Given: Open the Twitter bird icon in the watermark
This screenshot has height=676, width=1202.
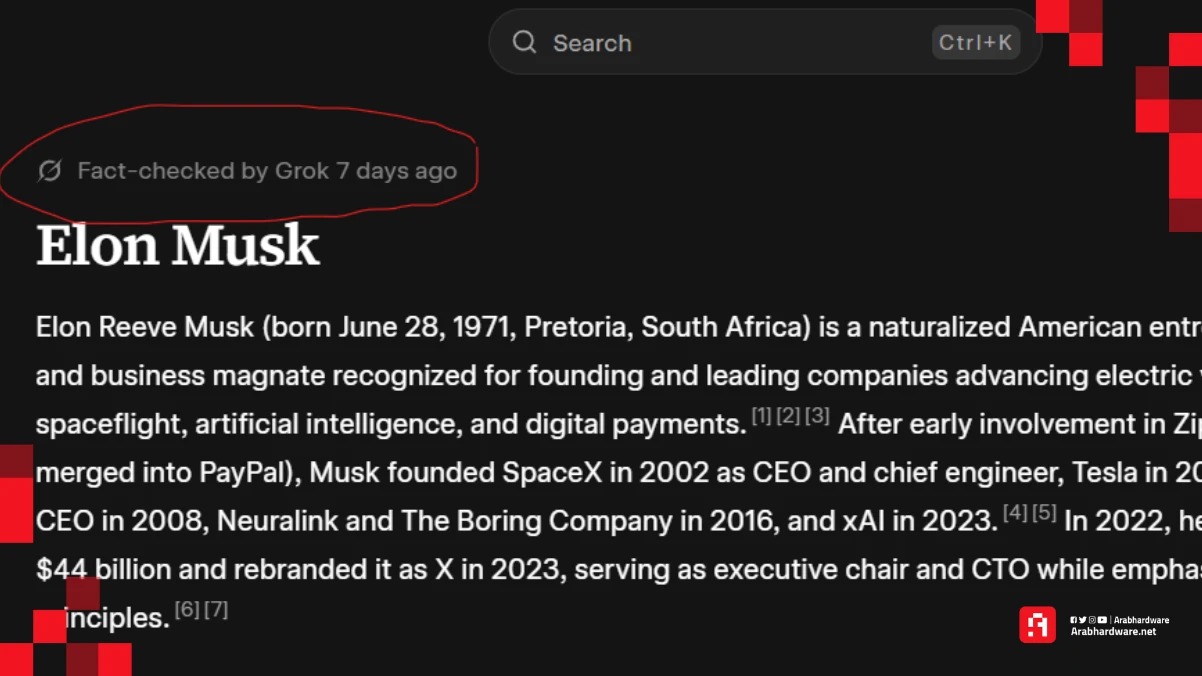Looking at the screenshot, I should point(1082,619).
